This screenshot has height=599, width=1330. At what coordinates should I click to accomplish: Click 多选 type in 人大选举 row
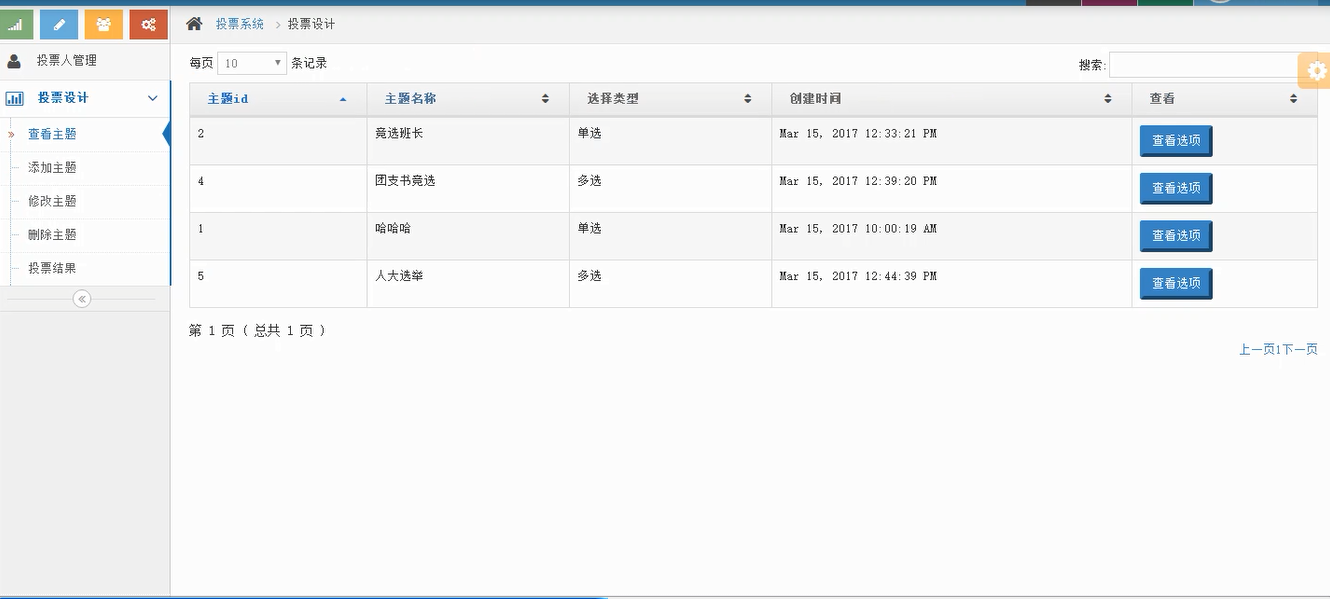pos(589,275)
